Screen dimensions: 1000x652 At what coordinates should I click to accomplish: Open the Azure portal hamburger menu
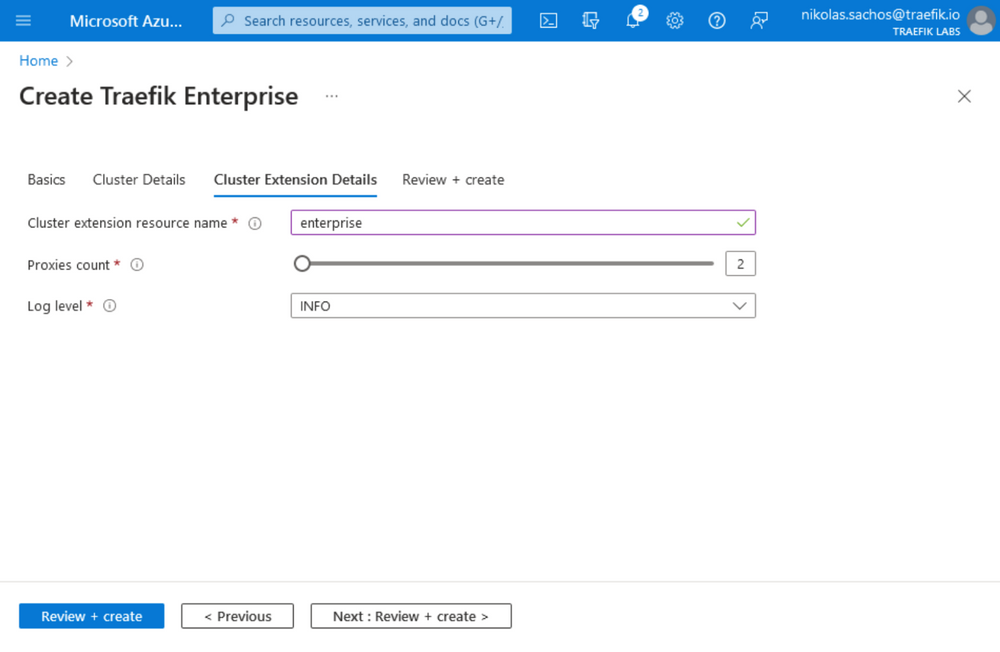pyautogui.click(x=22, y=20)
